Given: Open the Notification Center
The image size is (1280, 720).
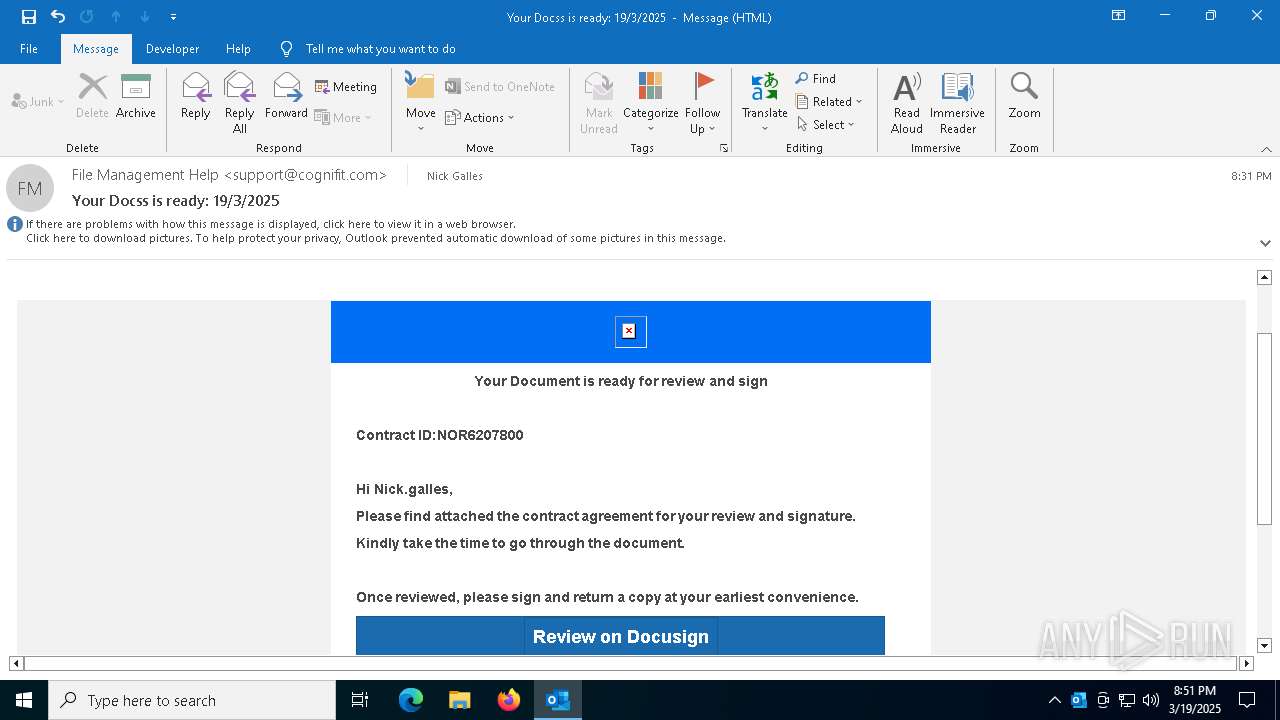Looking at the screenshot, I should [1247, 700].
